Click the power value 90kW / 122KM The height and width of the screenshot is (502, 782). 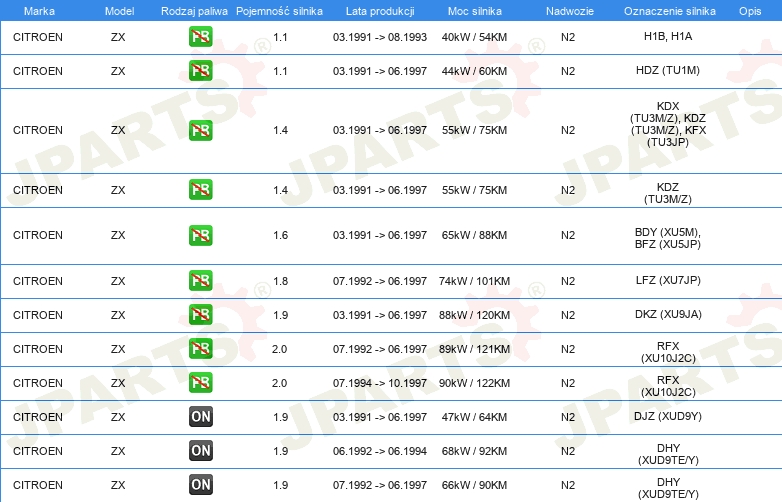click(x=474, y=383)
